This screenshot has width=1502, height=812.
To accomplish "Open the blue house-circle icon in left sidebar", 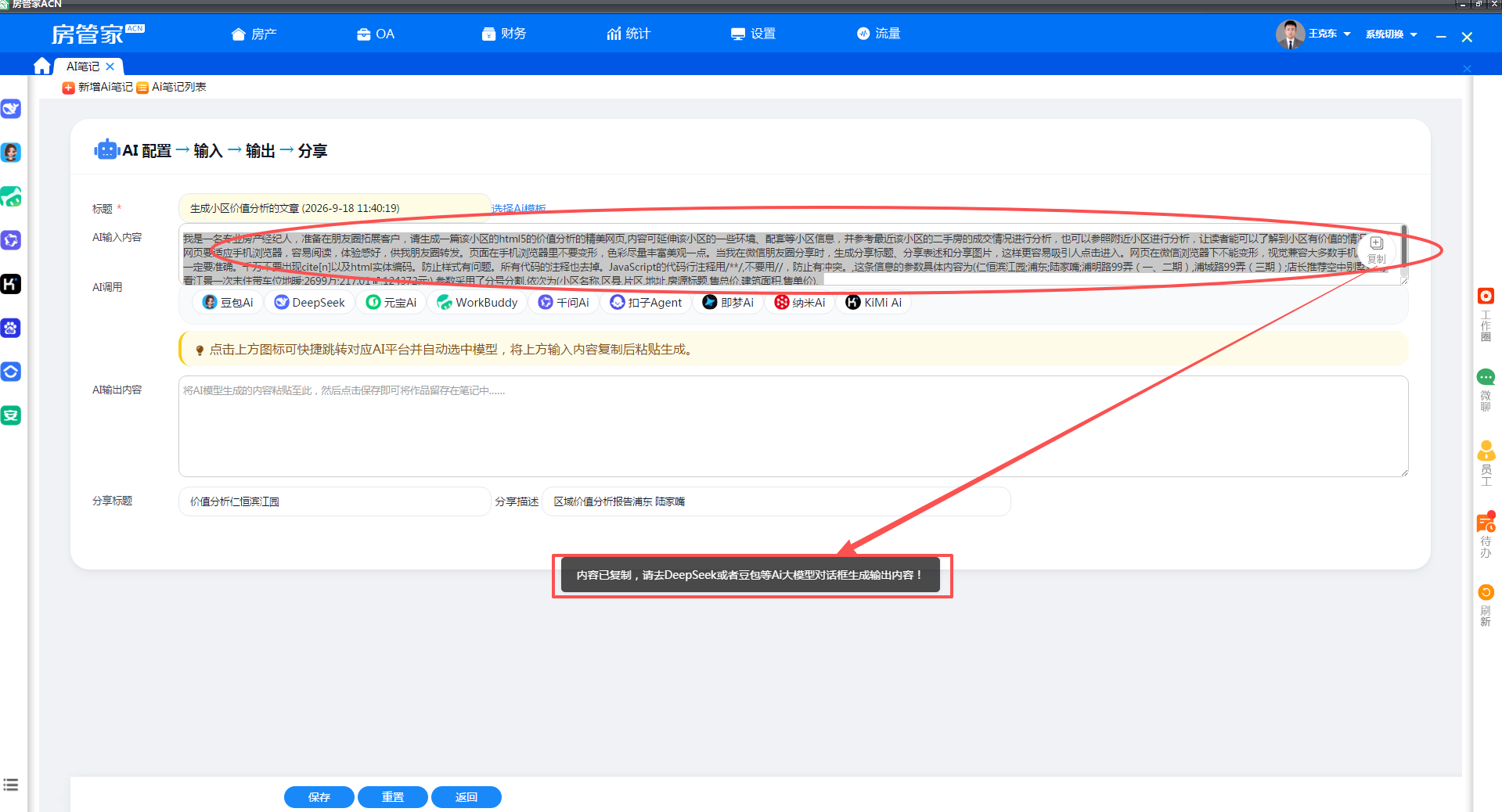I will [11, 372].
